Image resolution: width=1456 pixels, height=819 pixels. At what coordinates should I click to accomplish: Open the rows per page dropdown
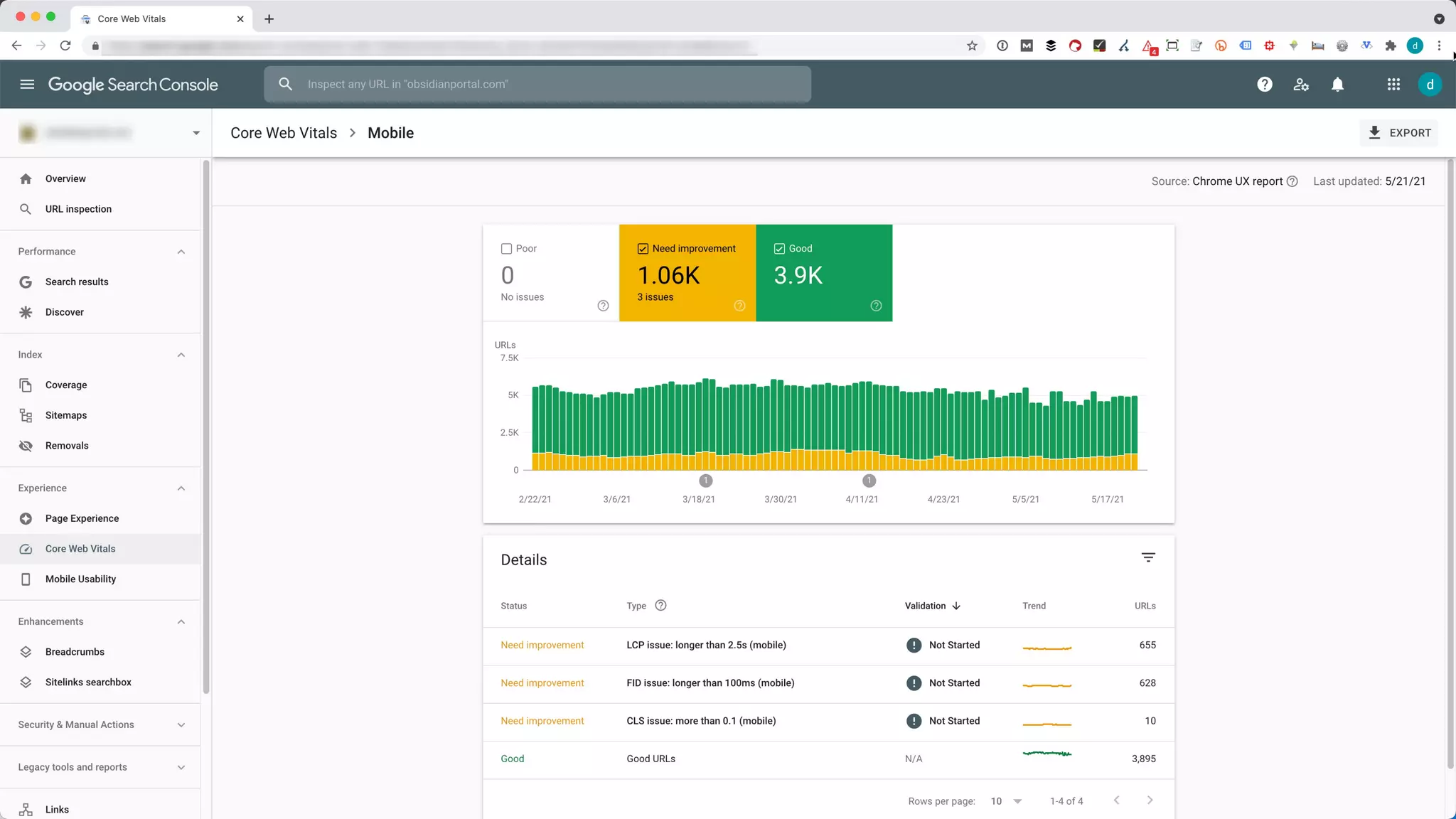pyautogui.click(x=1005, y=801)
